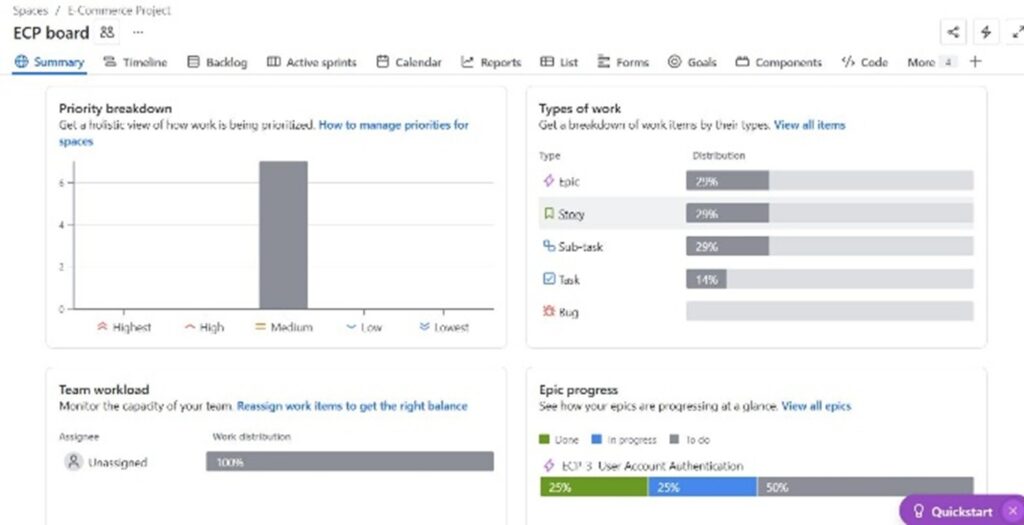This screenshot has height=525, width=1024.
Task: Switch to the Timeline tab
Action: click(x=135, y=62)
